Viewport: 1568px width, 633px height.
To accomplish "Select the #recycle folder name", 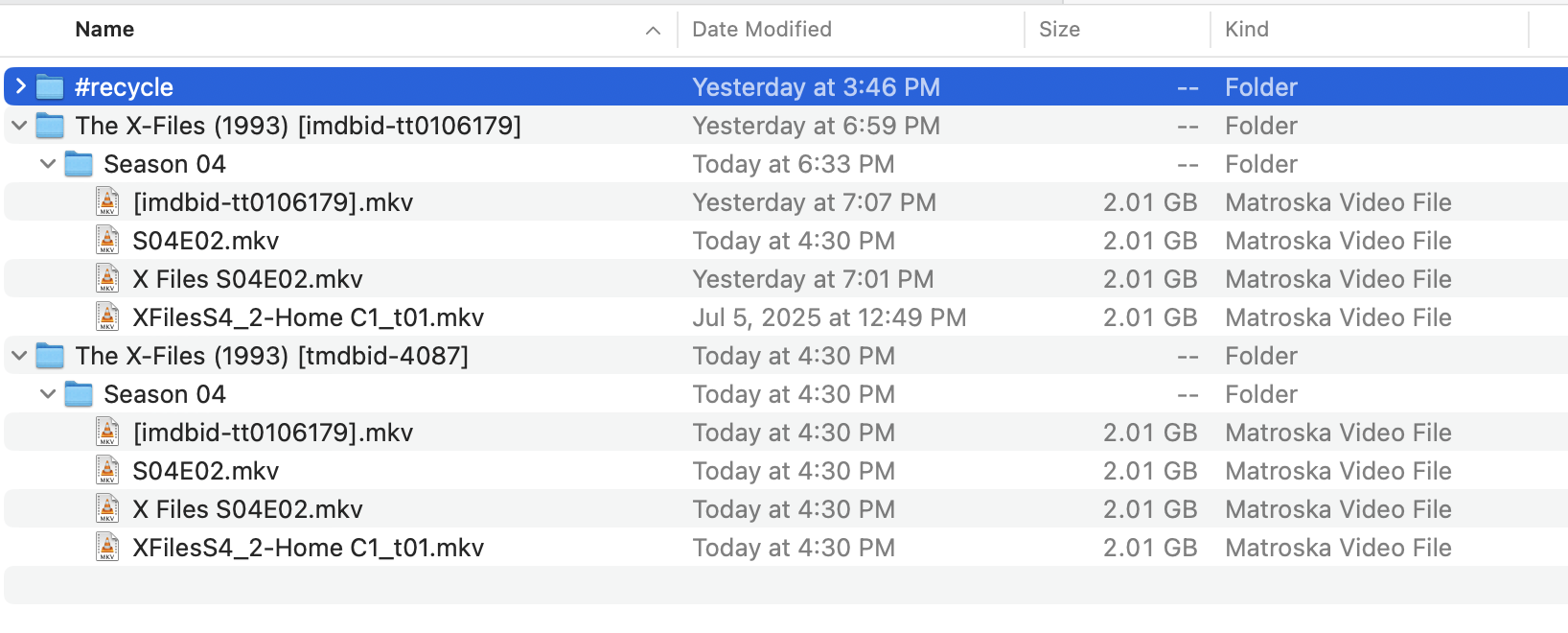I will tap(124, 87).
